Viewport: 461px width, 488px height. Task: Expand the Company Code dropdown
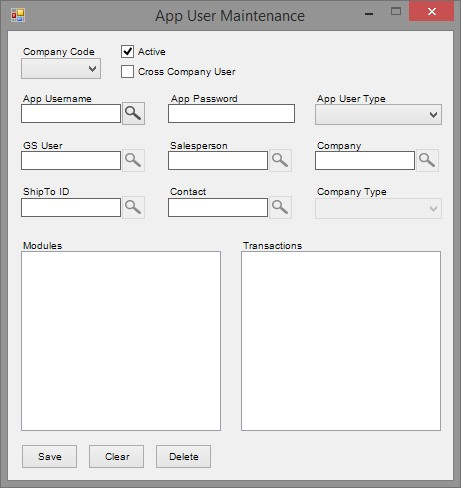(61, 69)
